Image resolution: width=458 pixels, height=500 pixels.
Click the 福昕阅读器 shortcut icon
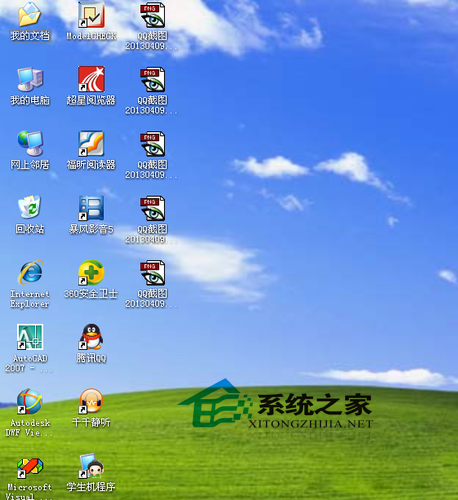[91, 144]
